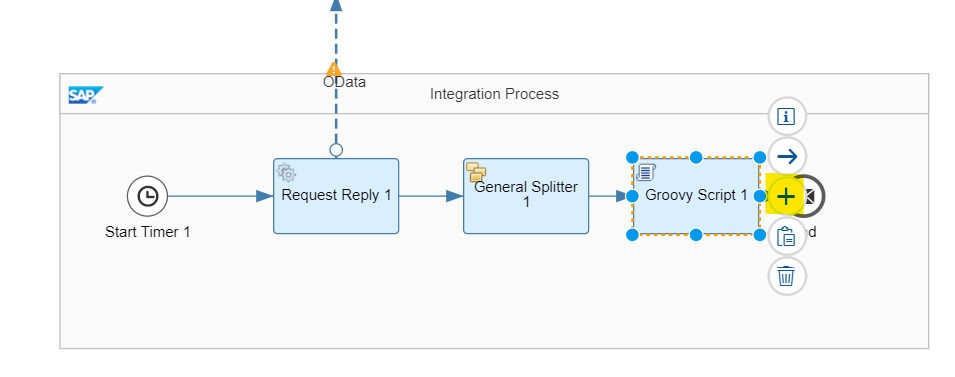
Task: Click the arrow between Request Reply and General Splitter
Action: click(431, 196)
